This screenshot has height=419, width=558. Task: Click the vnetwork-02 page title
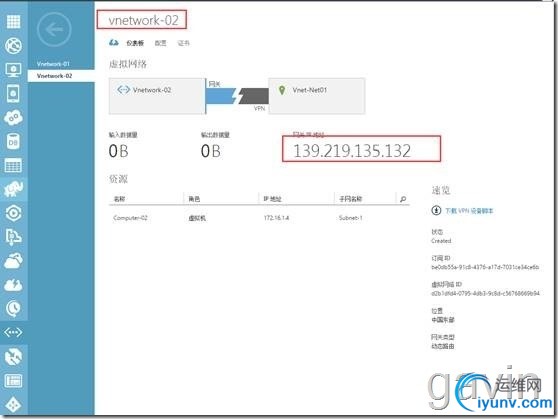coord(143,20)
